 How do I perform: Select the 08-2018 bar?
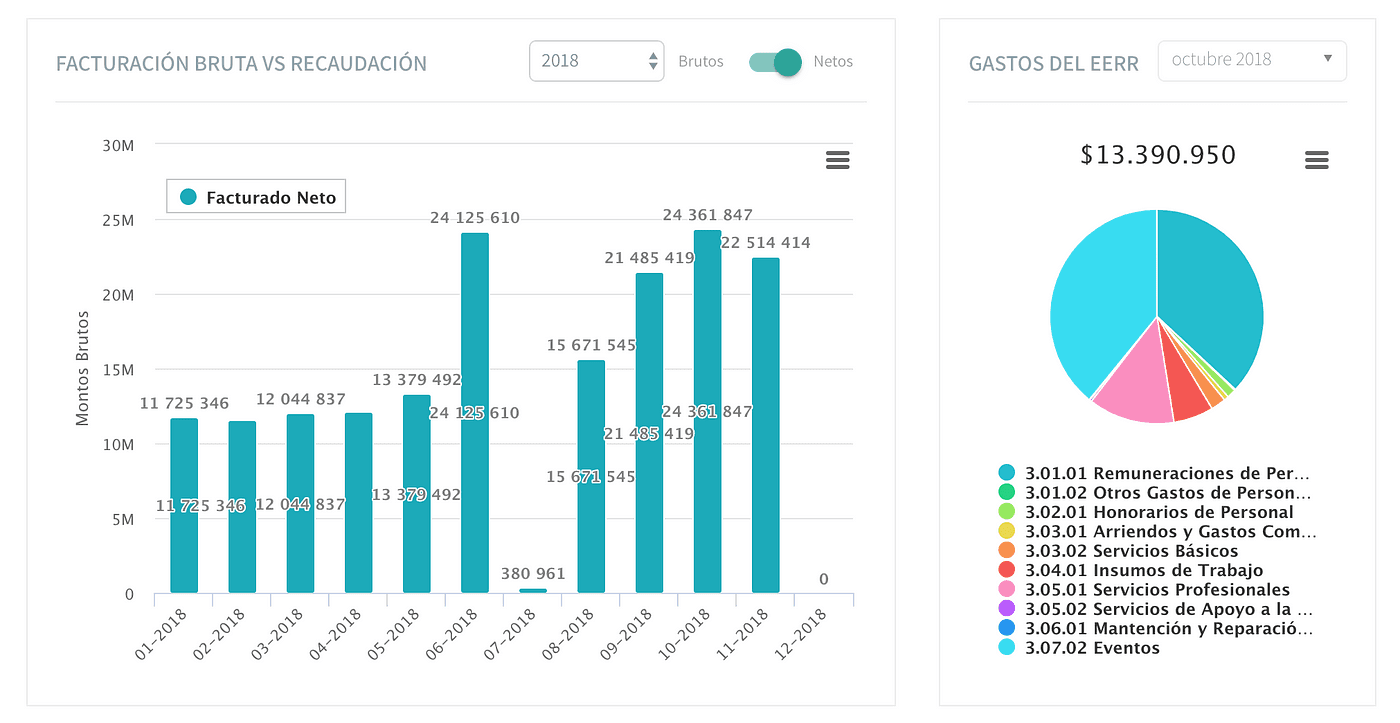(591, 477)
